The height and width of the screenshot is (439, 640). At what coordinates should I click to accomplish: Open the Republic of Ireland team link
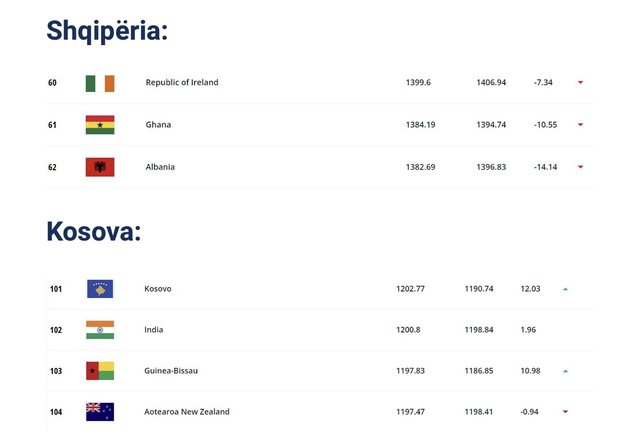[x=182, y=83]
